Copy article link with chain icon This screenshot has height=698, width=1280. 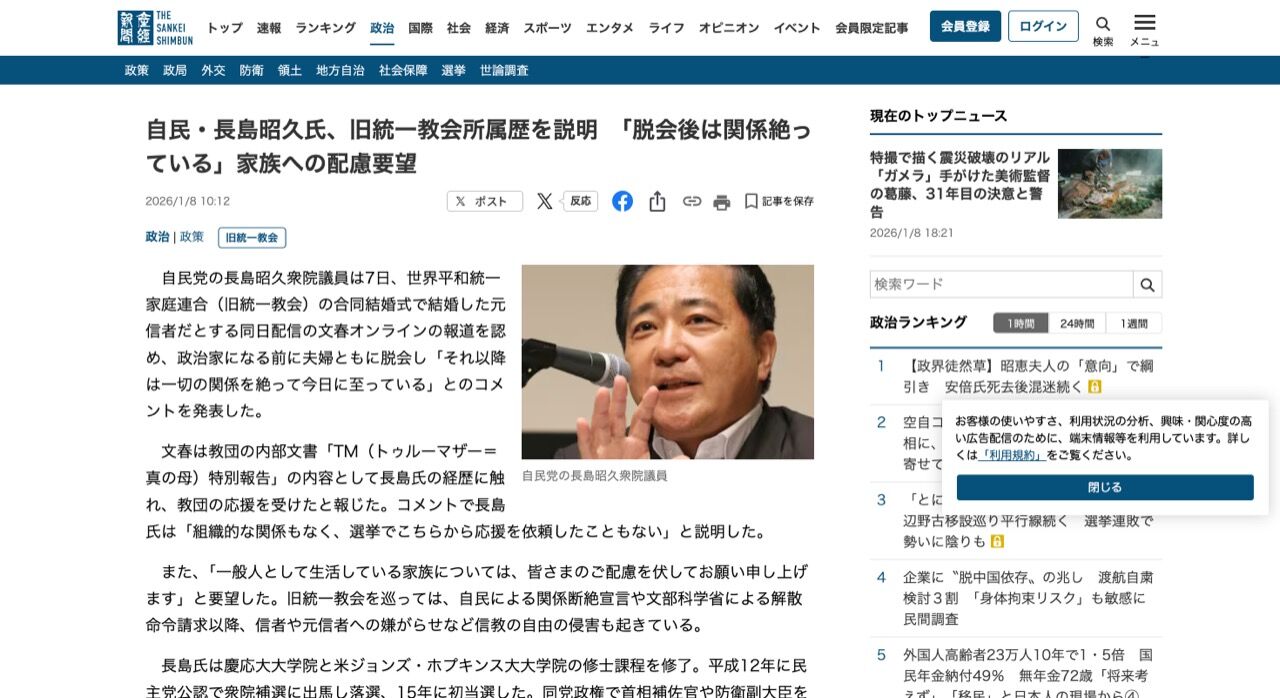coord(692,201)
